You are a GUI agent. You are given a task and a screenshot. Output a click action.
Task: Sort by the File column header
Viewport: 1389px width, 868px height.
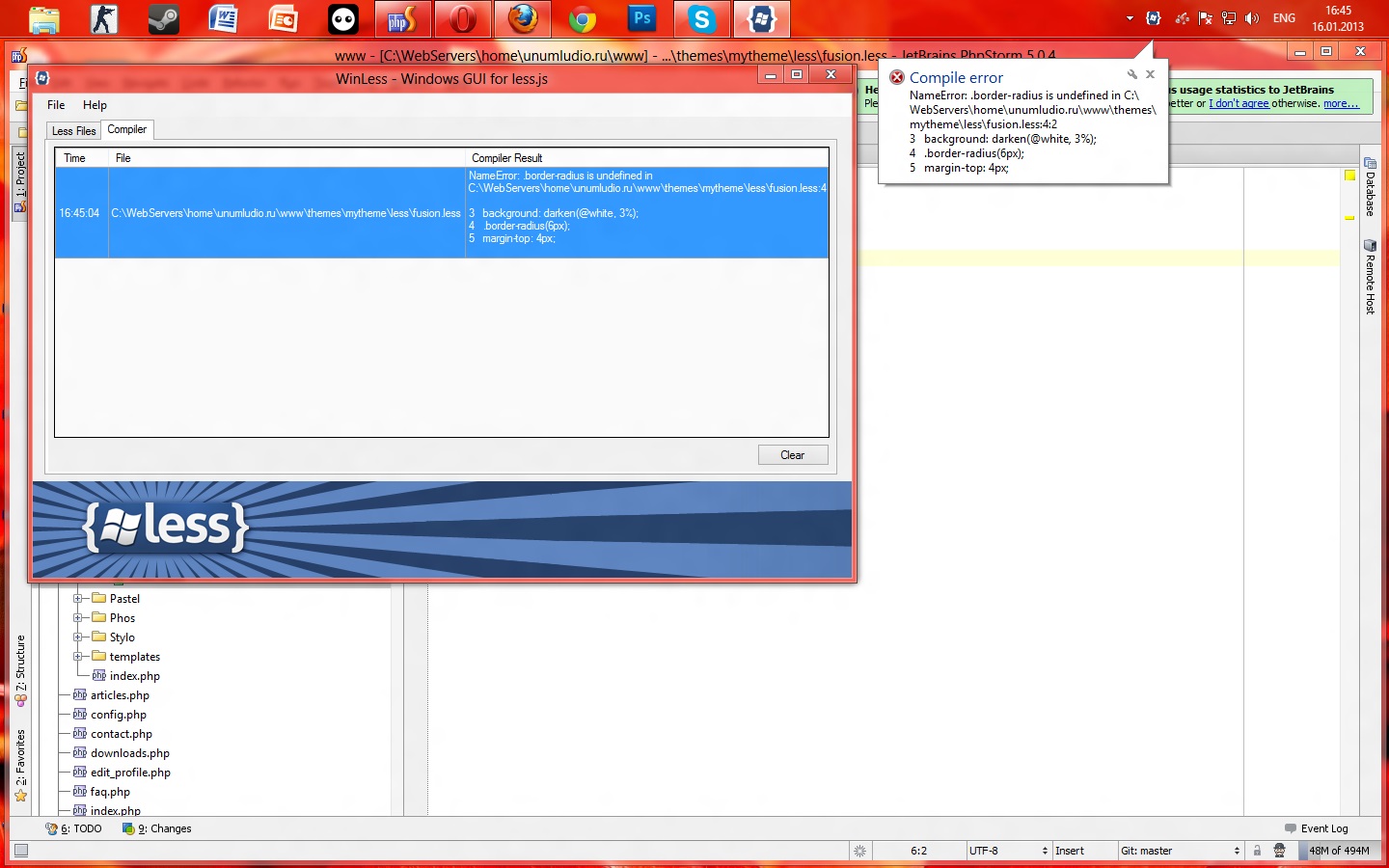coord(286,158)
